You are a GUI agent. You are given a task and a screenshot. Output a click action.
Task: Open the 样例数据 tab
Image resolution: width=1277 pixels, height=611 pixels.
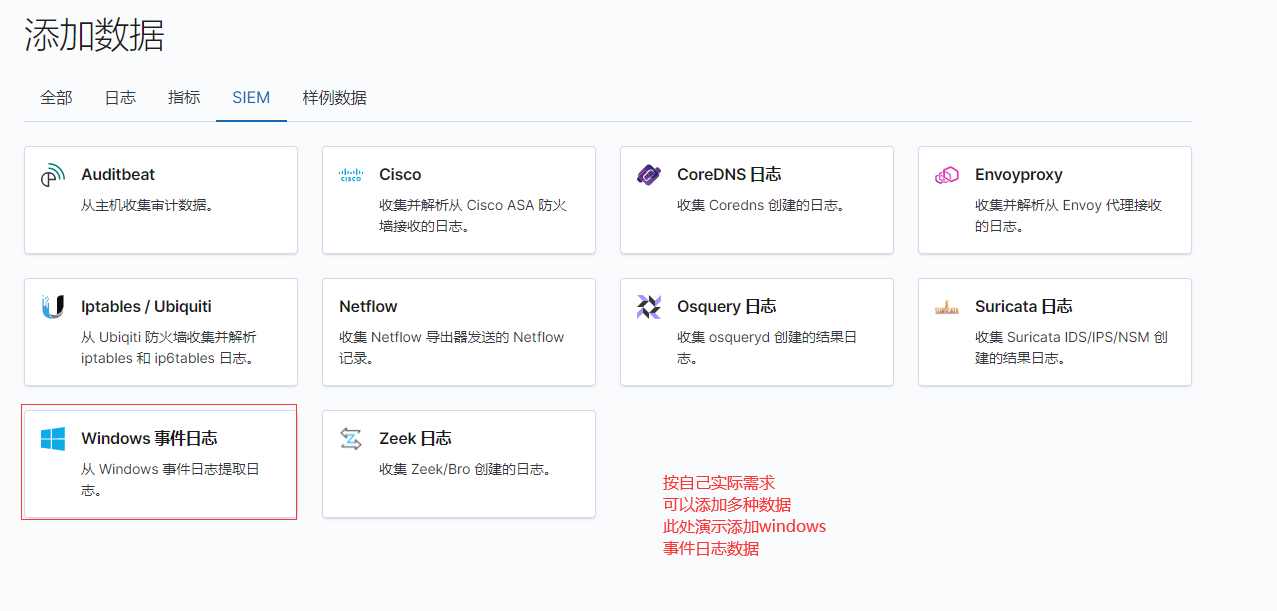[x=335, y=97]
